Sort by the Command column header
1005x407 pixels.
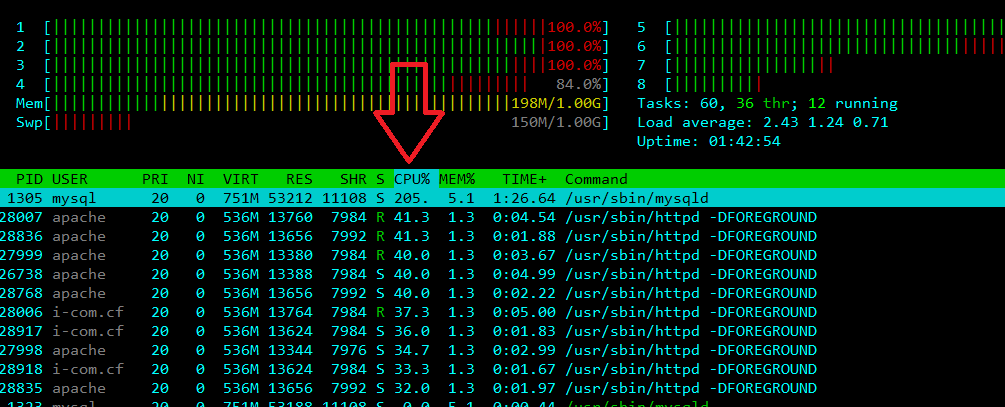tap(596, 179)
